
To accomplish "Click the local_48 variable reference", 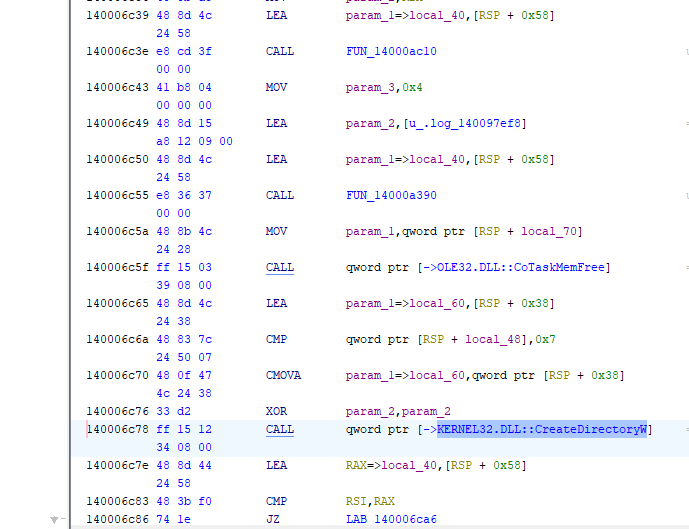I will 493,339.
